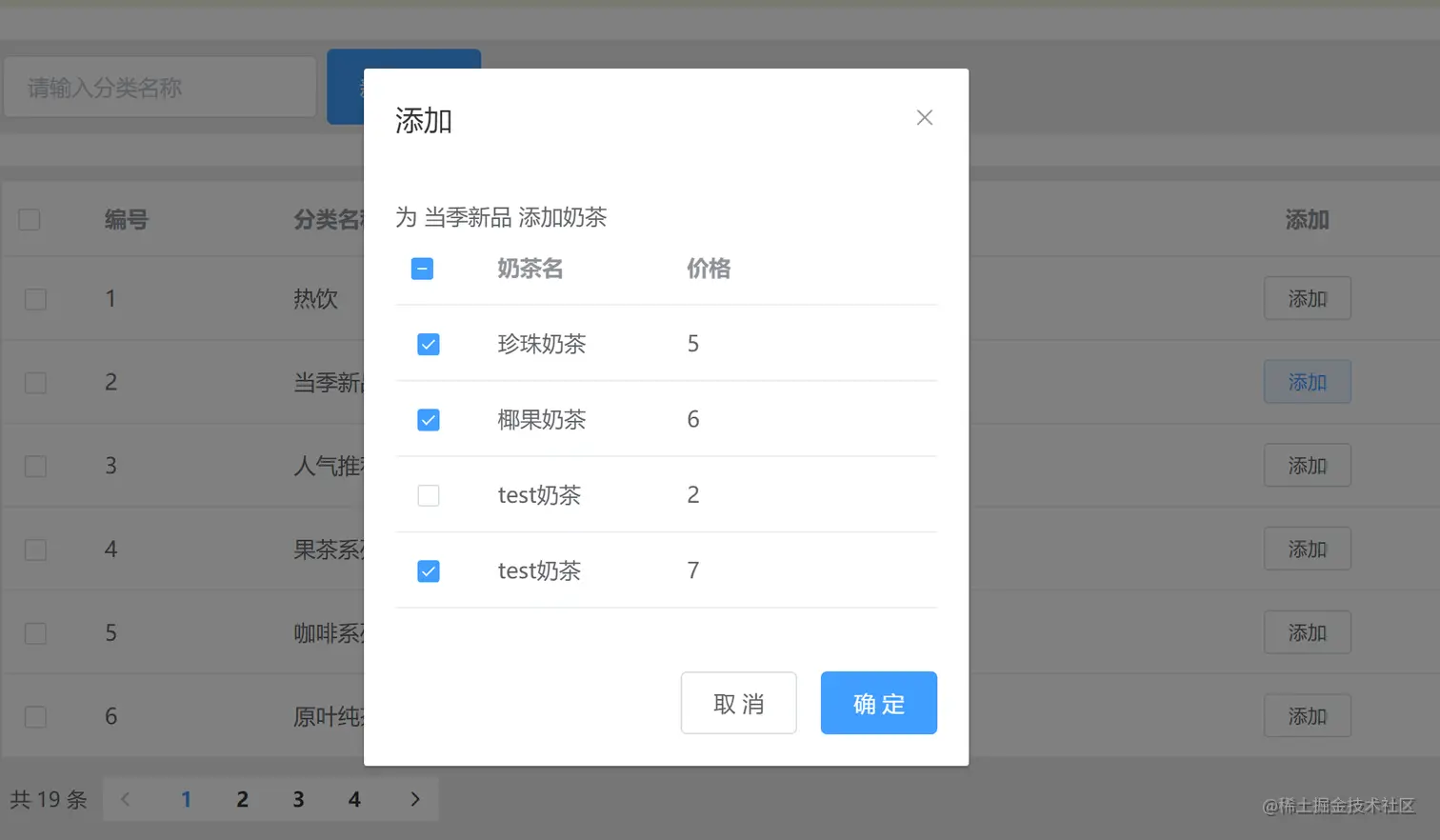Screen dimensions: 1440x840
Task: Click the 椰果奶茶 name cell
Action: pos(542,420)
